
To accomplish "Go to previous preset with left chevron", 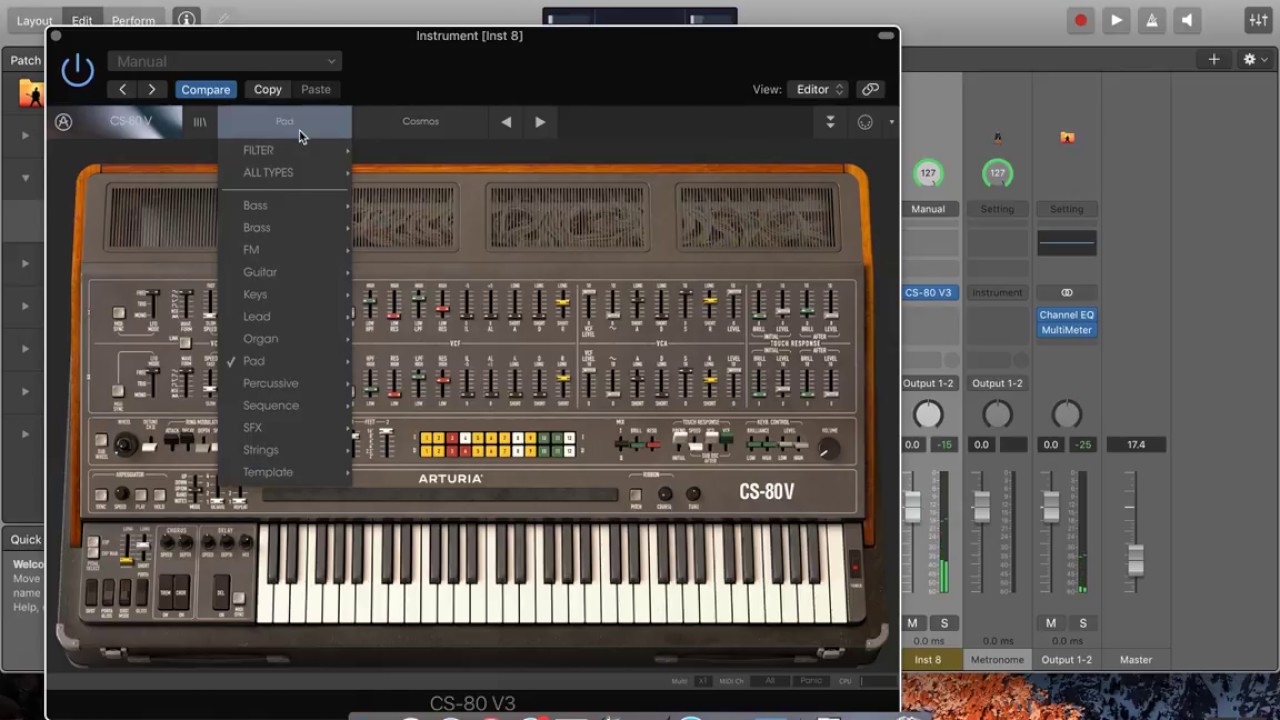I will 123,89.
